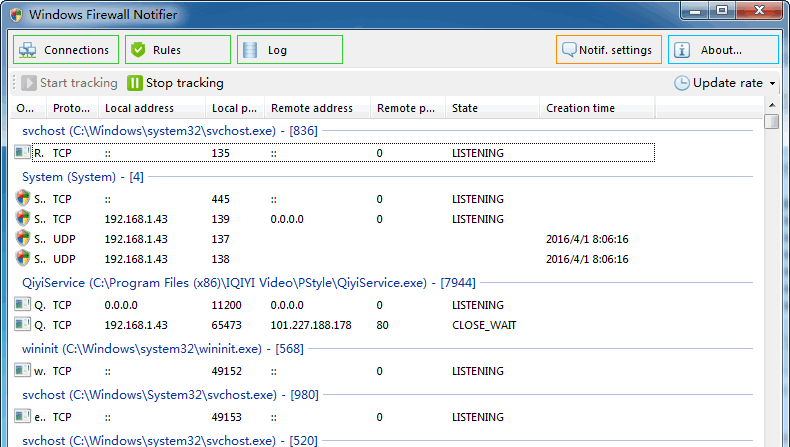Click the process icon on port 49152 row
Viewport: 790px width, 447px height.
click(22, 370)
